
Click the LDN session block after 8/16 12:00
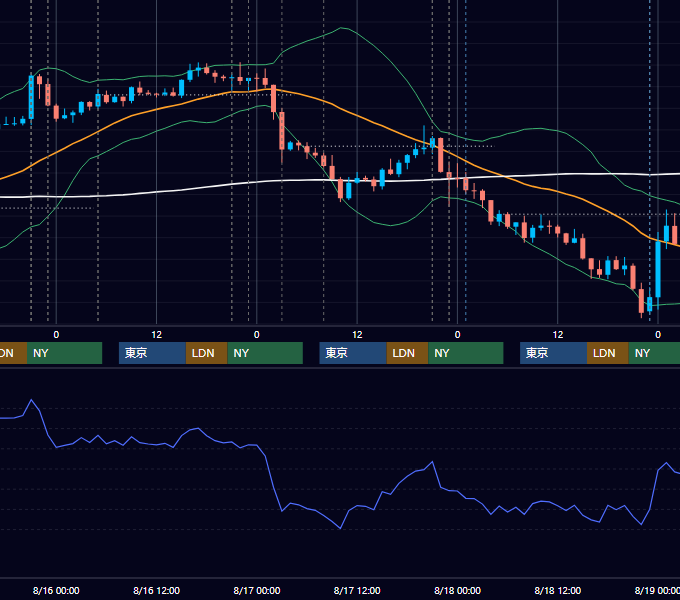(206, 353)
